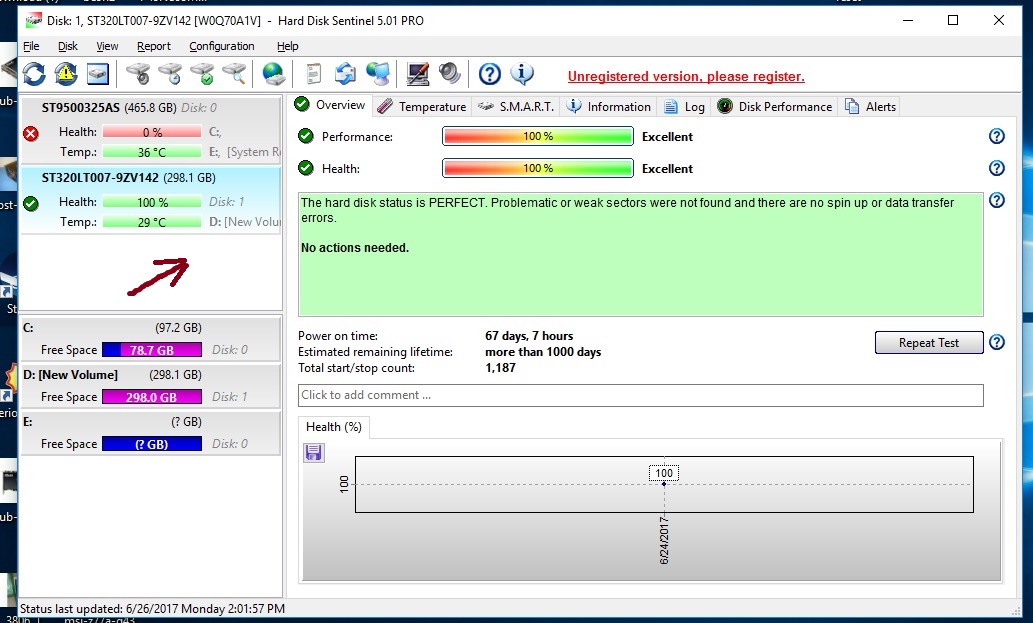
Task: Click the 'Unregistered version, please register' link
Action: (686, 77)
